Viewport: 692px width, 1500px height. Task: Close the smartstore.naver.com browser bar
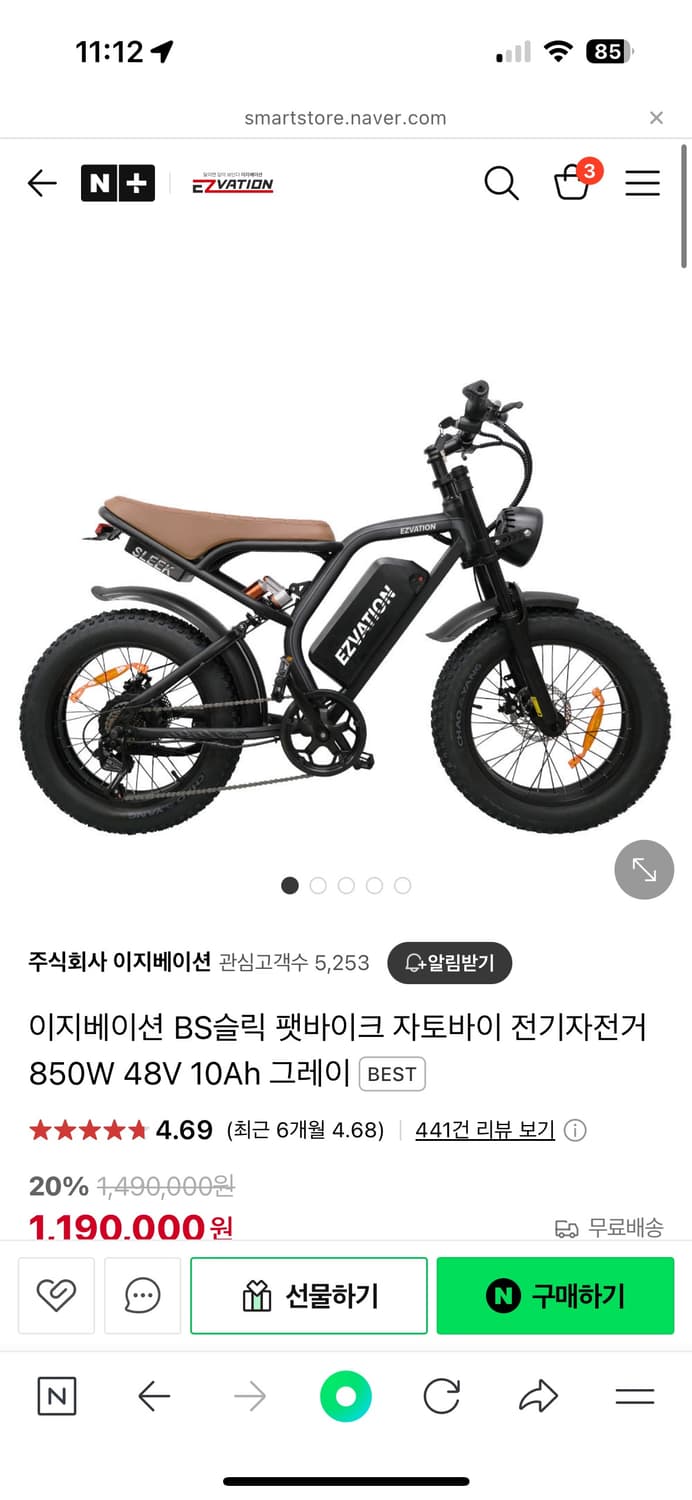coord(656,118)
